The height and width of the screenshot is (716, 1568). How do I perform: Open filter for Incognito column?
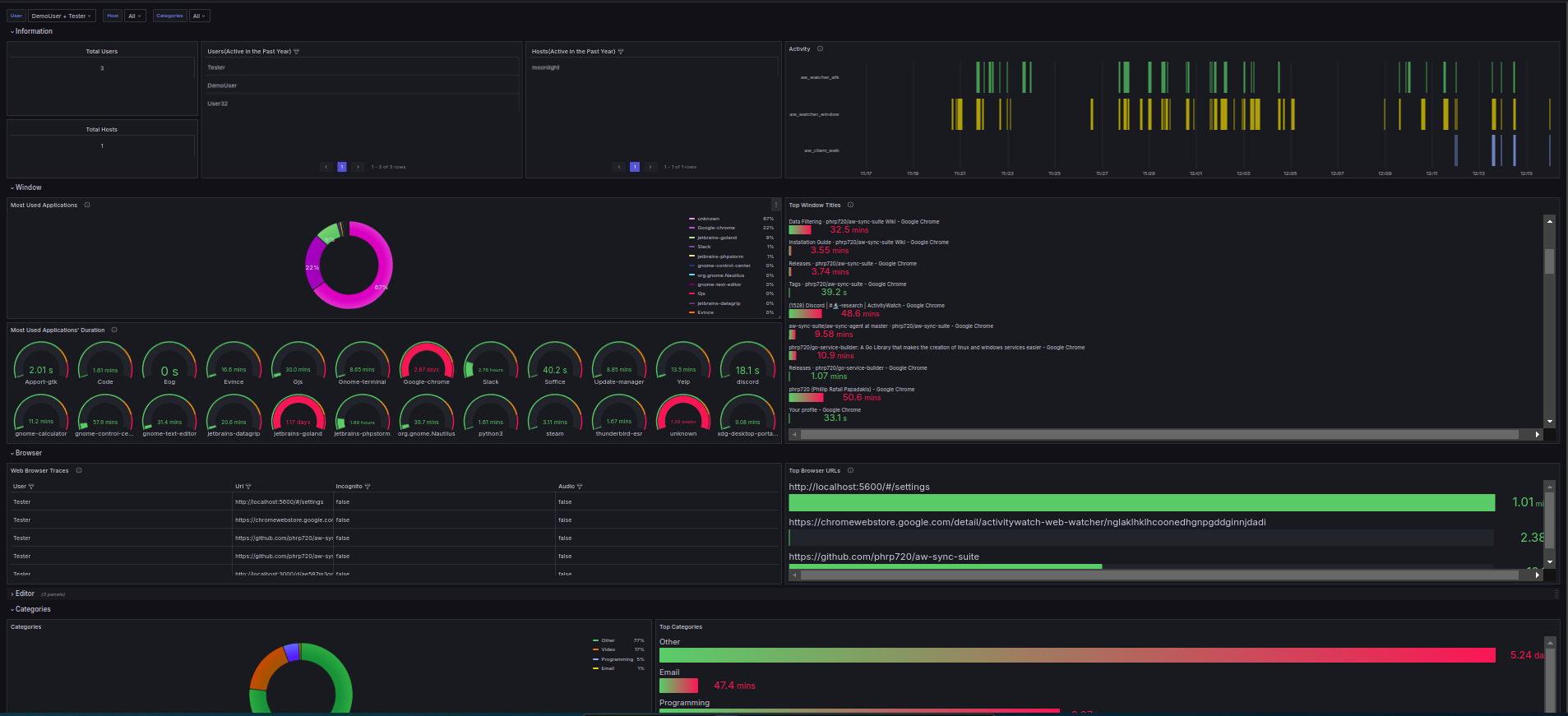pyautogui.click(x=368, y=487)
